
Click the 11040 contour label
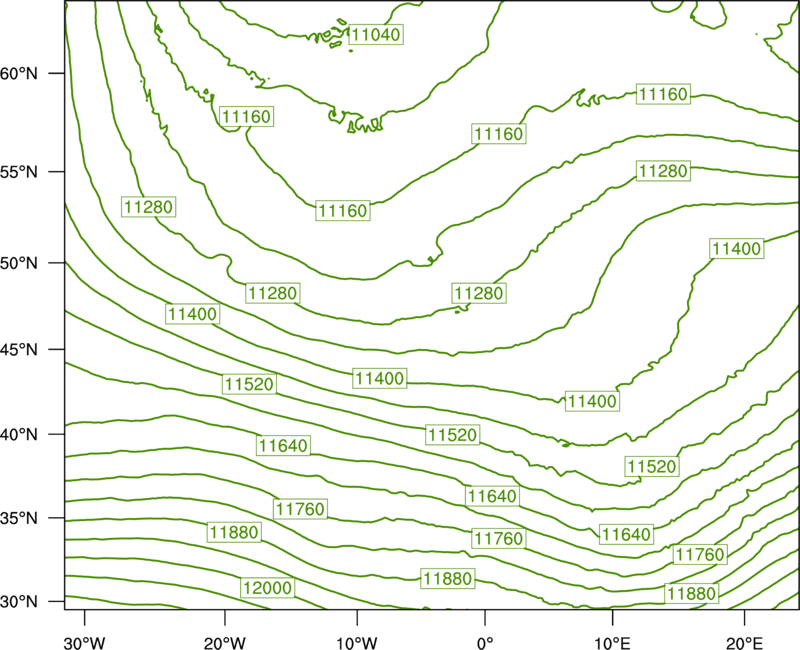coord(376,35)
